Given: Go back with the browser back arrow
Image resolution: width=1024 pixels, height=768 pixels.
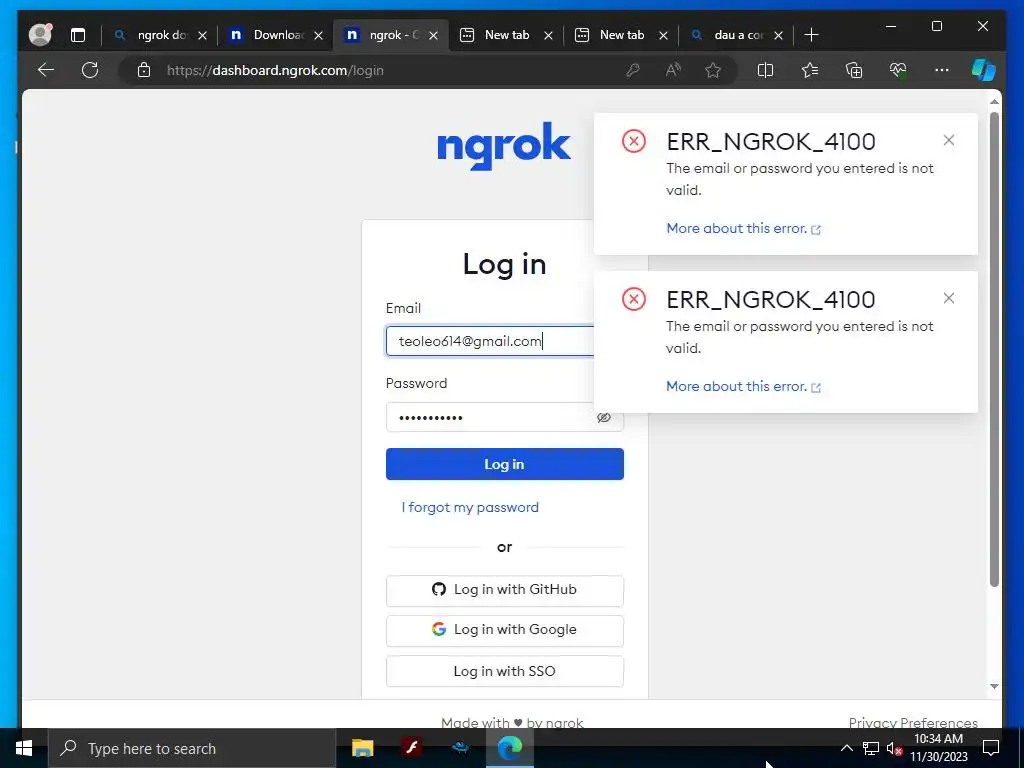Looking at the screenshot, I should pyautogui.click(x=46, y=70).
